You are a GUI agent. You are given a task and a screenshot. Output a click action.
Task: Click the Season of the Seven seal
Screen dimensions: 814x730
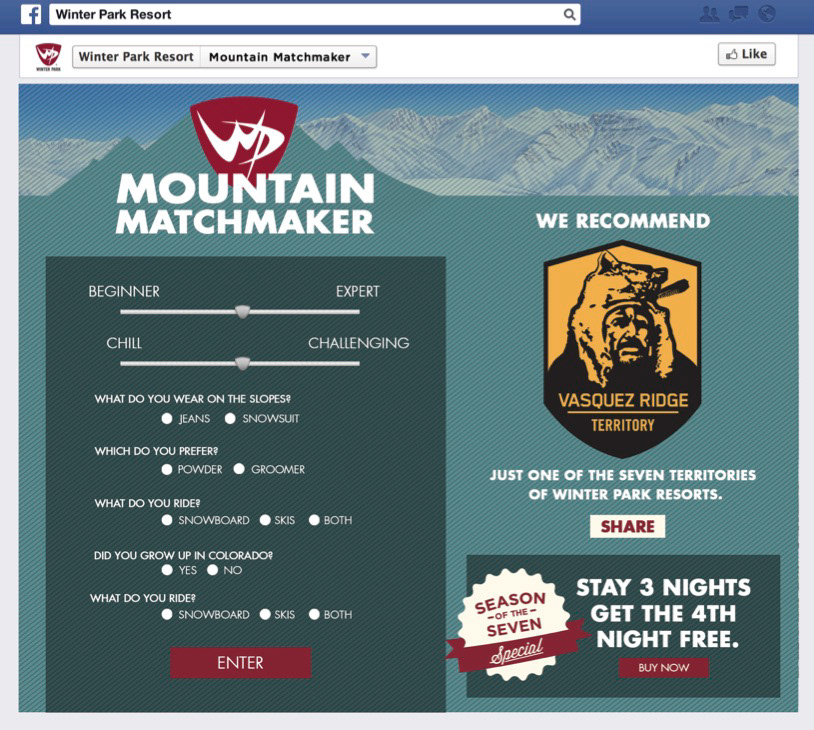point(514,625)
